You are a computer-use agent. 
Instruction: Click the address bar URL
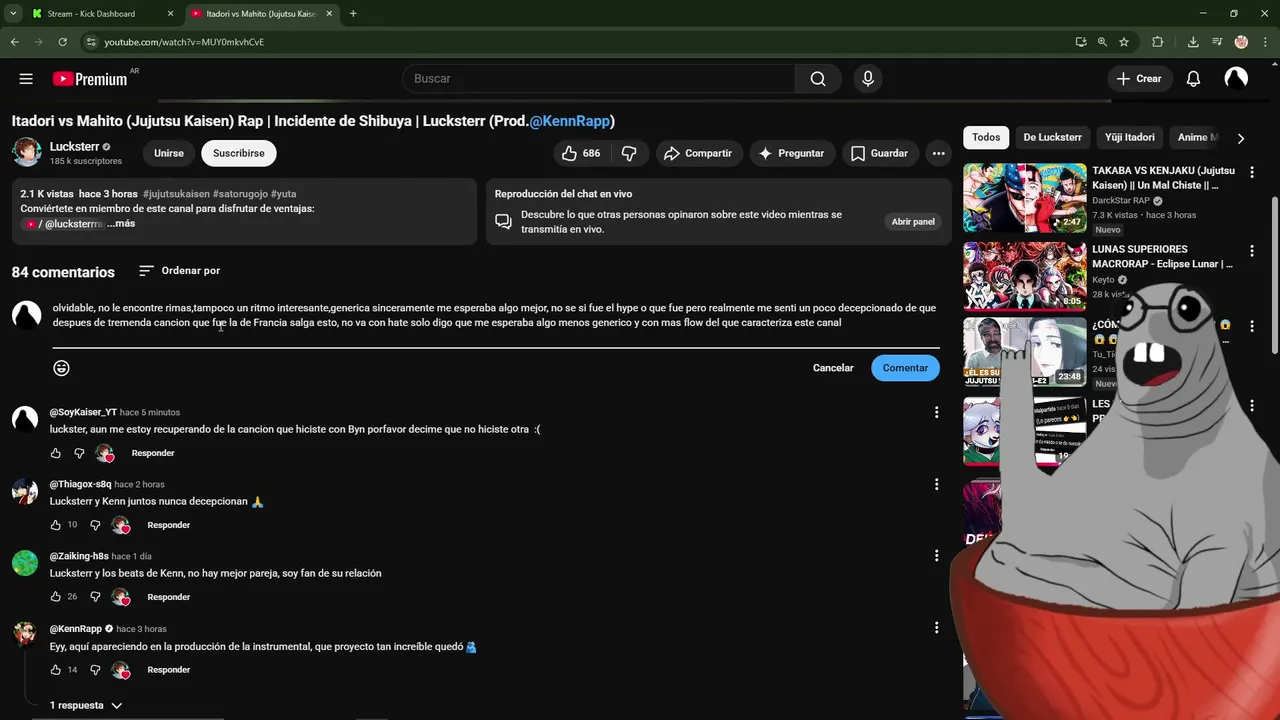point(184,42)
